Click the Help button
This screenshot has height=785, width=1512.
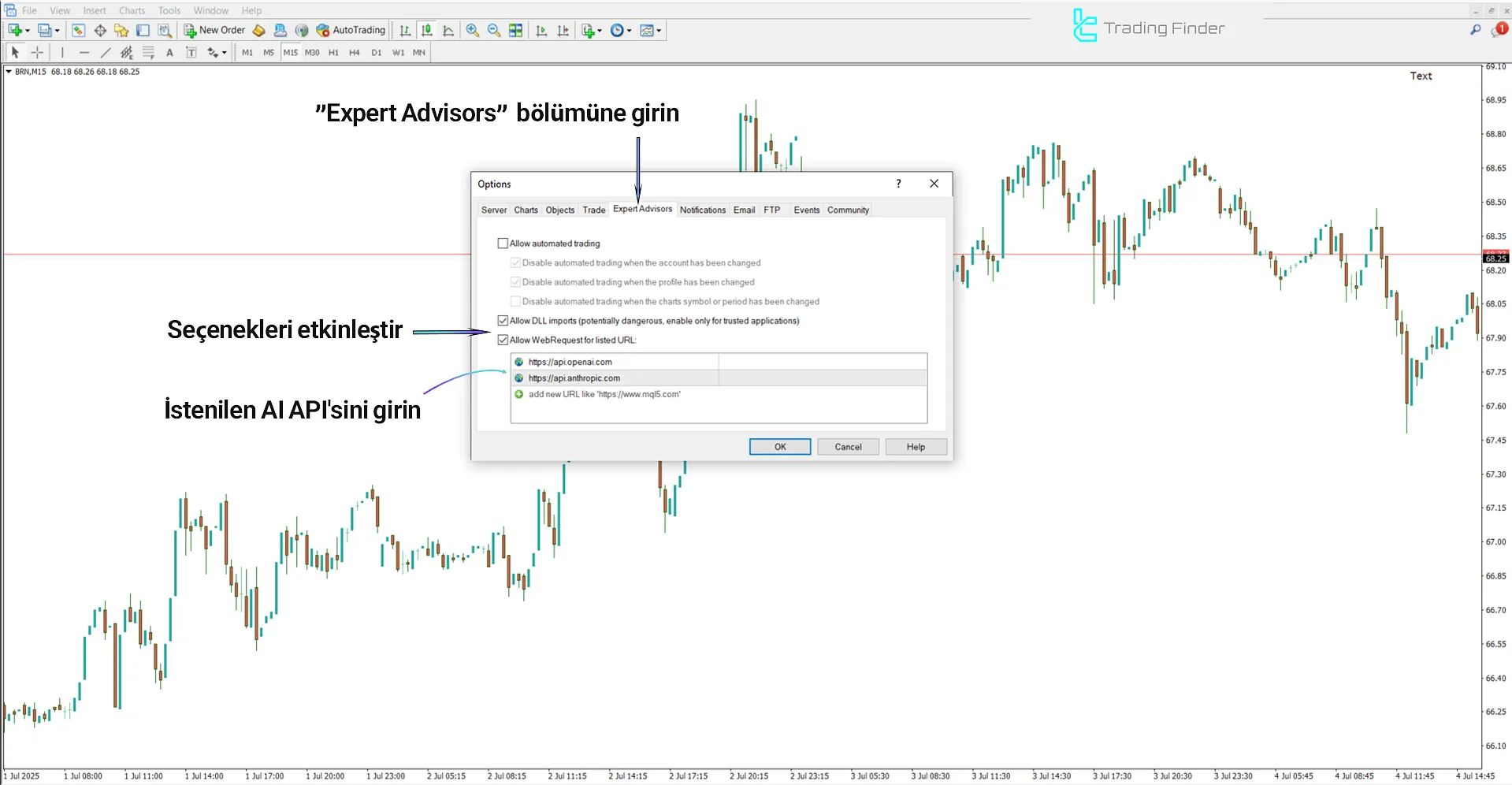click(x=915, y=446)
